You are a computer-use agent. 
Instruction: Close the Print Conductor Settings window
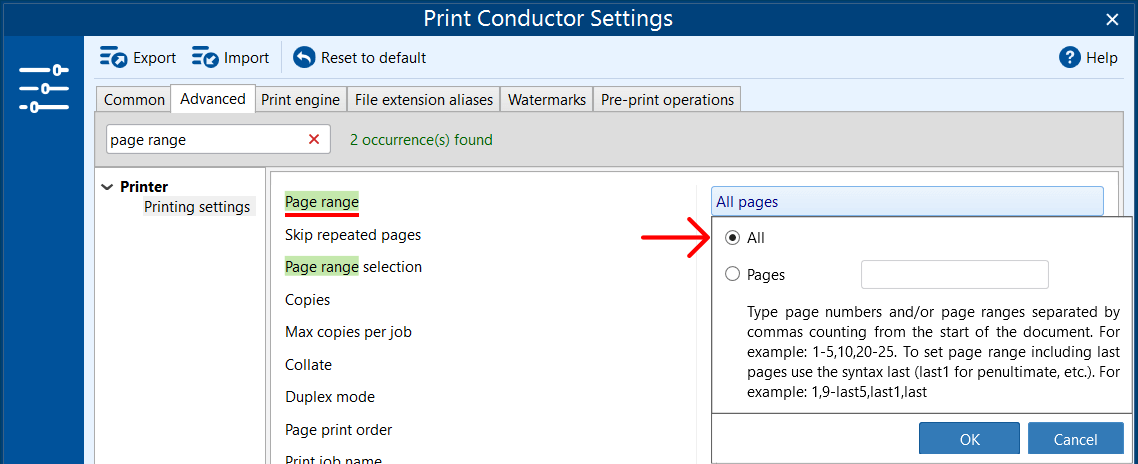click(1112, 19)
